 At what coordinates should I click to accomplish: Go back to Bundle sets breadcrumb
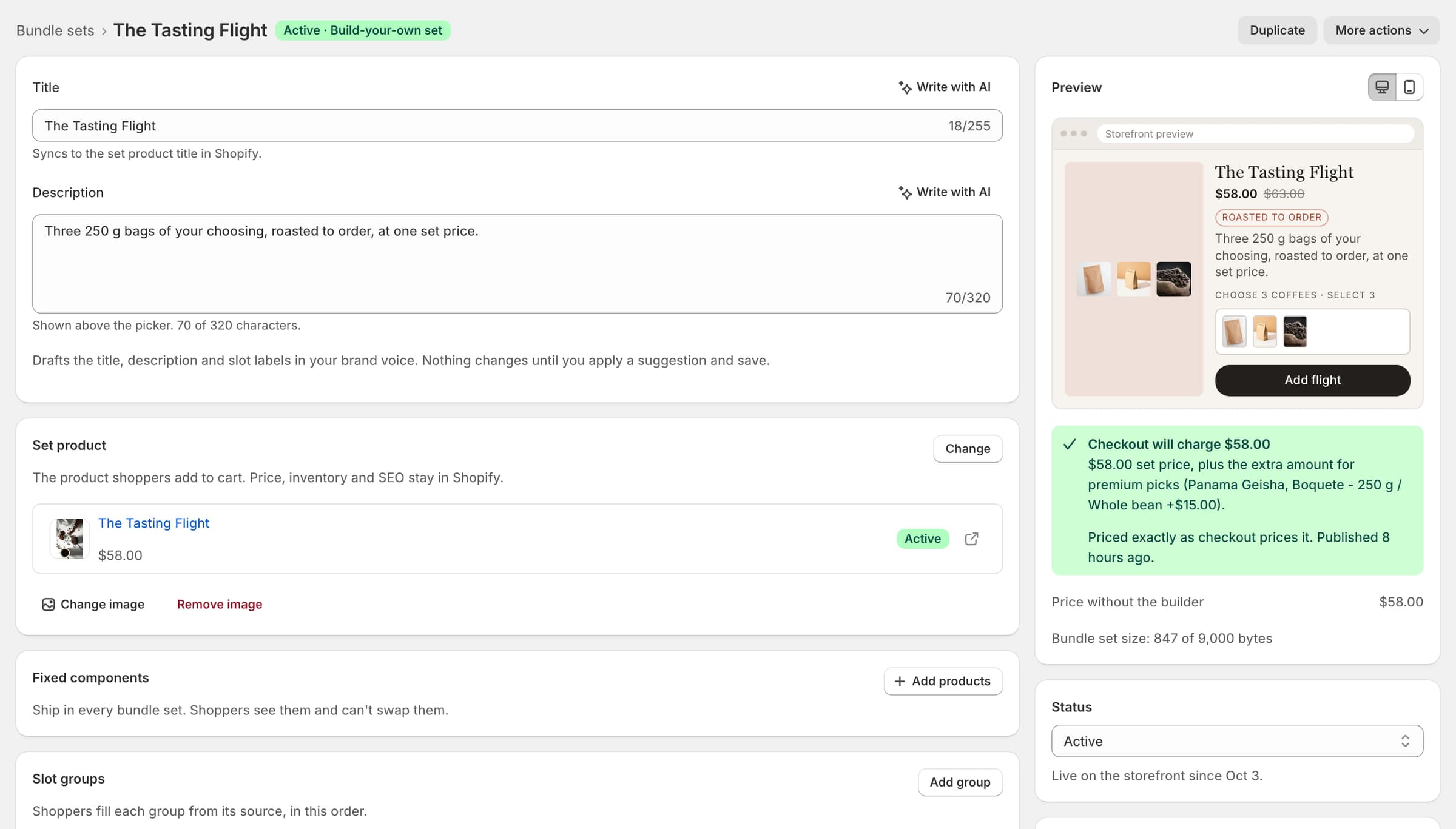click(55, 30)
